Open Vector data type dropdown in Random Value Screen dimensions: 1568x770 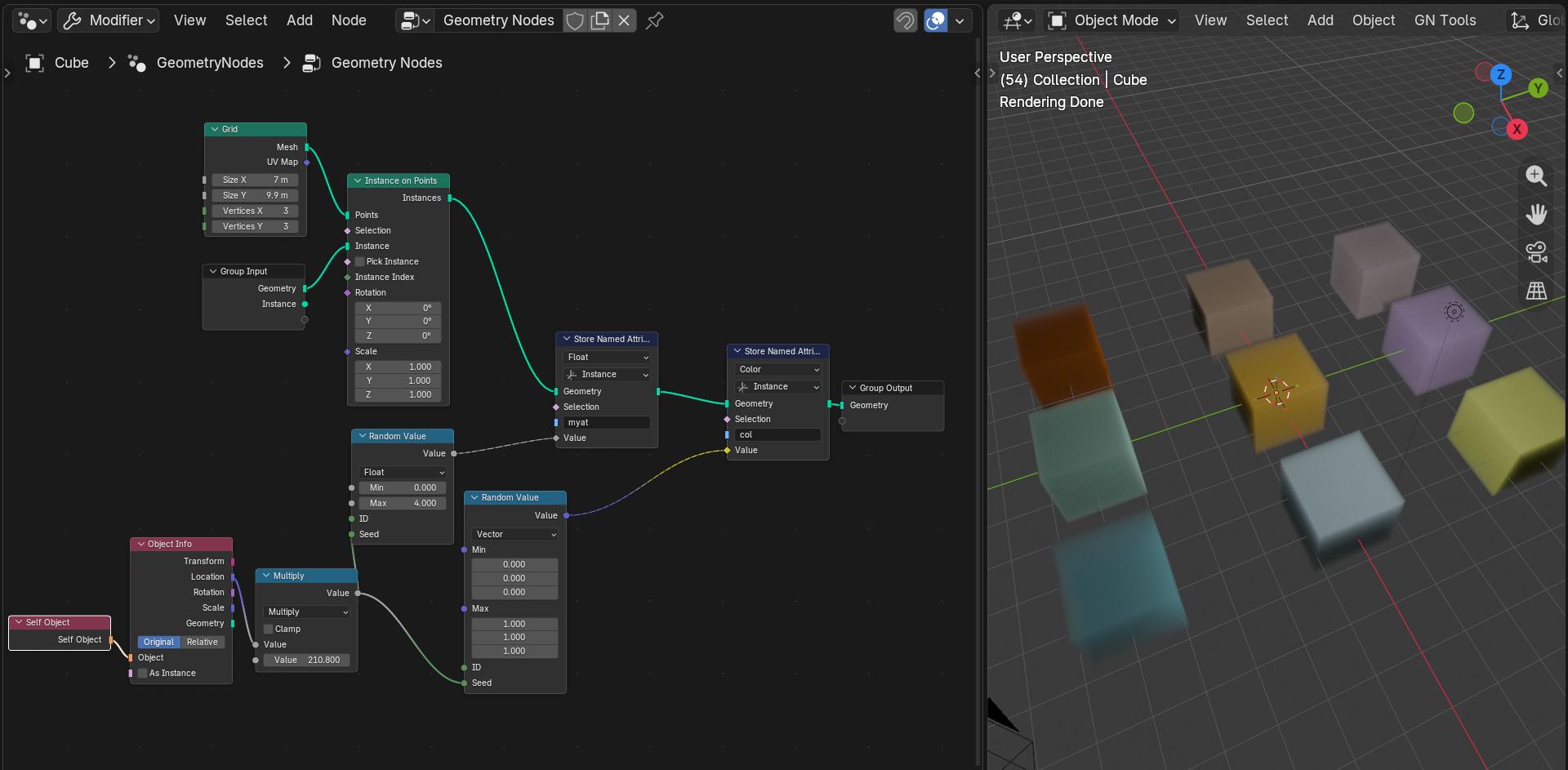pos(515,534)
